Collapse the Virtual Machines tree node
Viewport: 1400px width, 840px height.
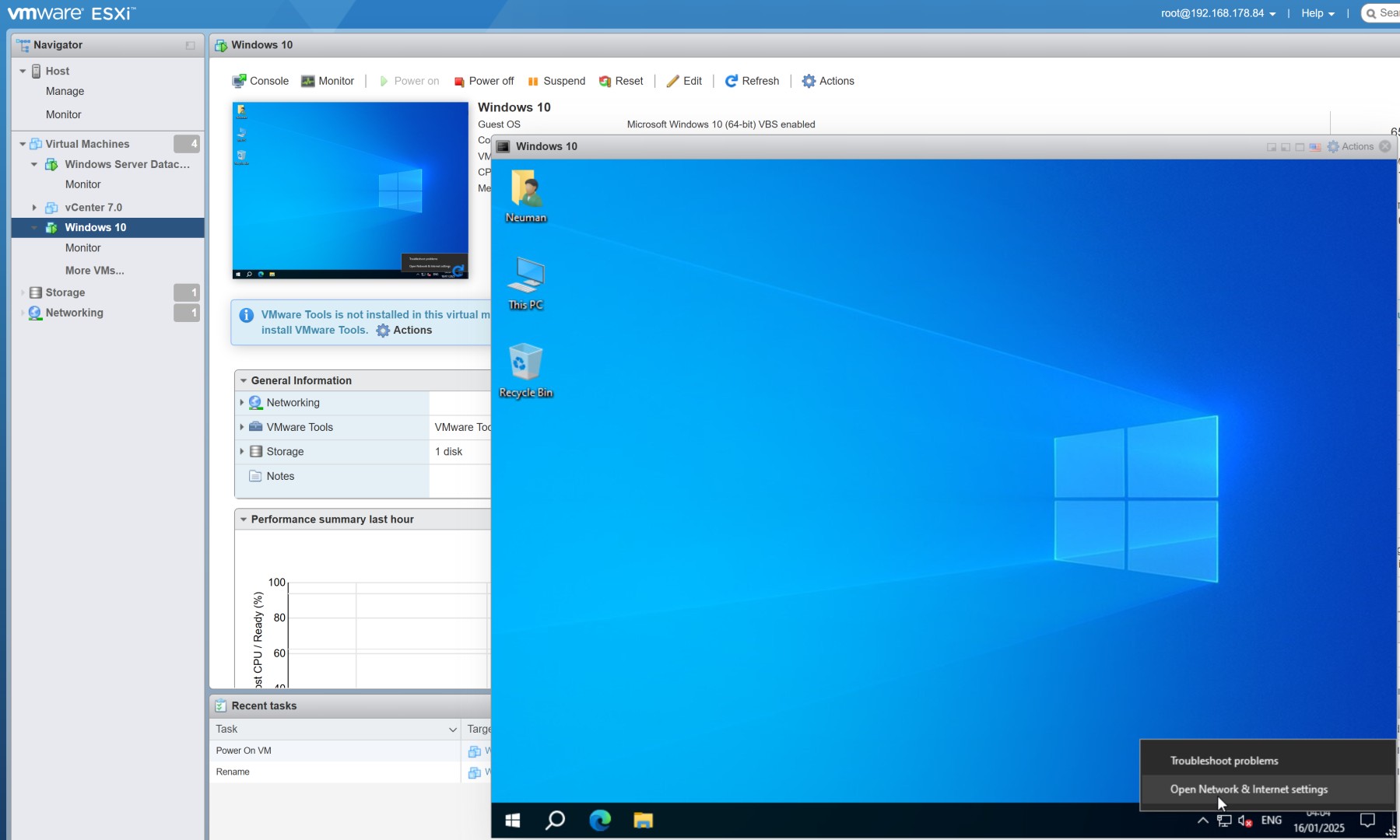click(x=23, y=144)
